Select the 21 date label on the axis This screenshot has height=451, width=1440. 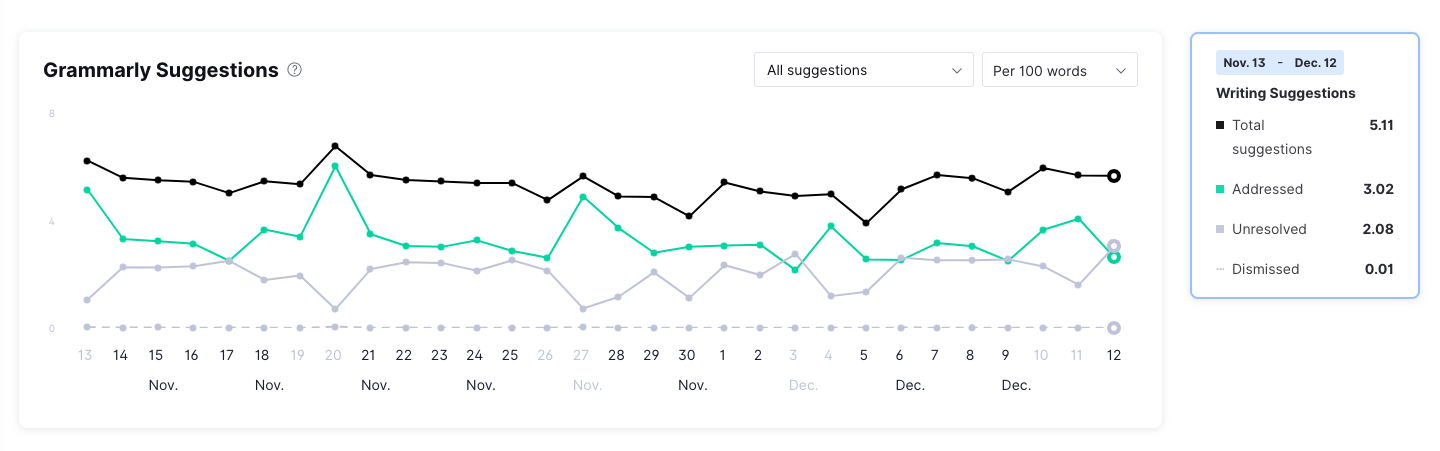point(368,355)
